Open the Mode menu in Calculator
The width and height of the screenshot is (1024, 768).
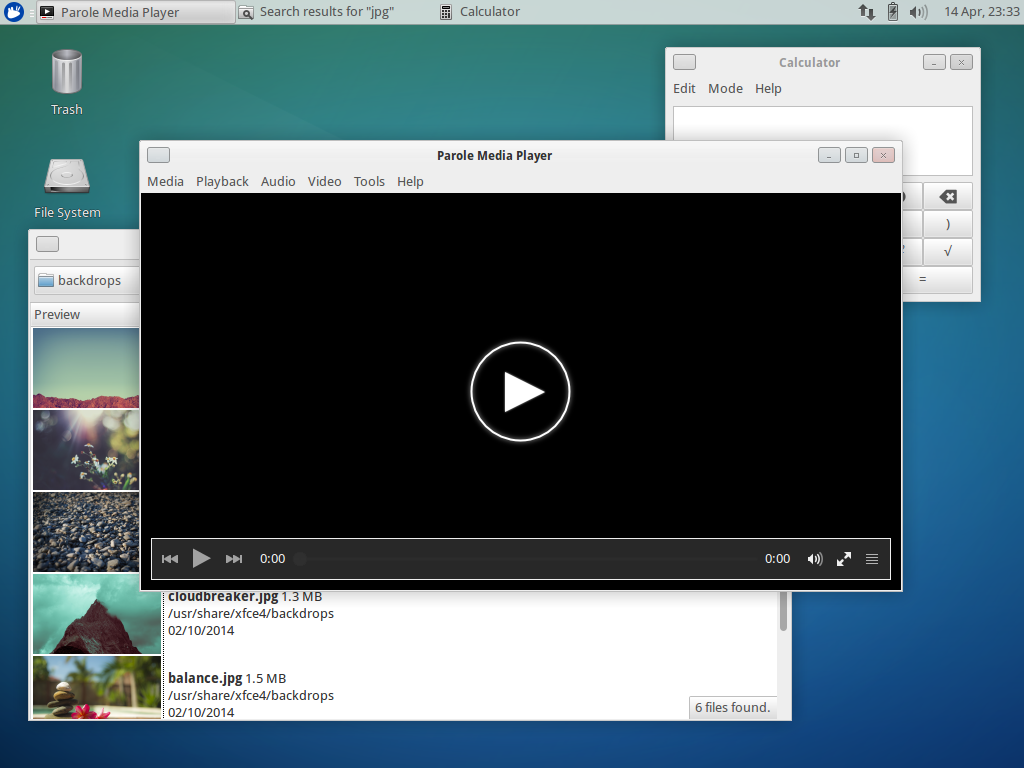pyautogui.click(x=725, y=88)
